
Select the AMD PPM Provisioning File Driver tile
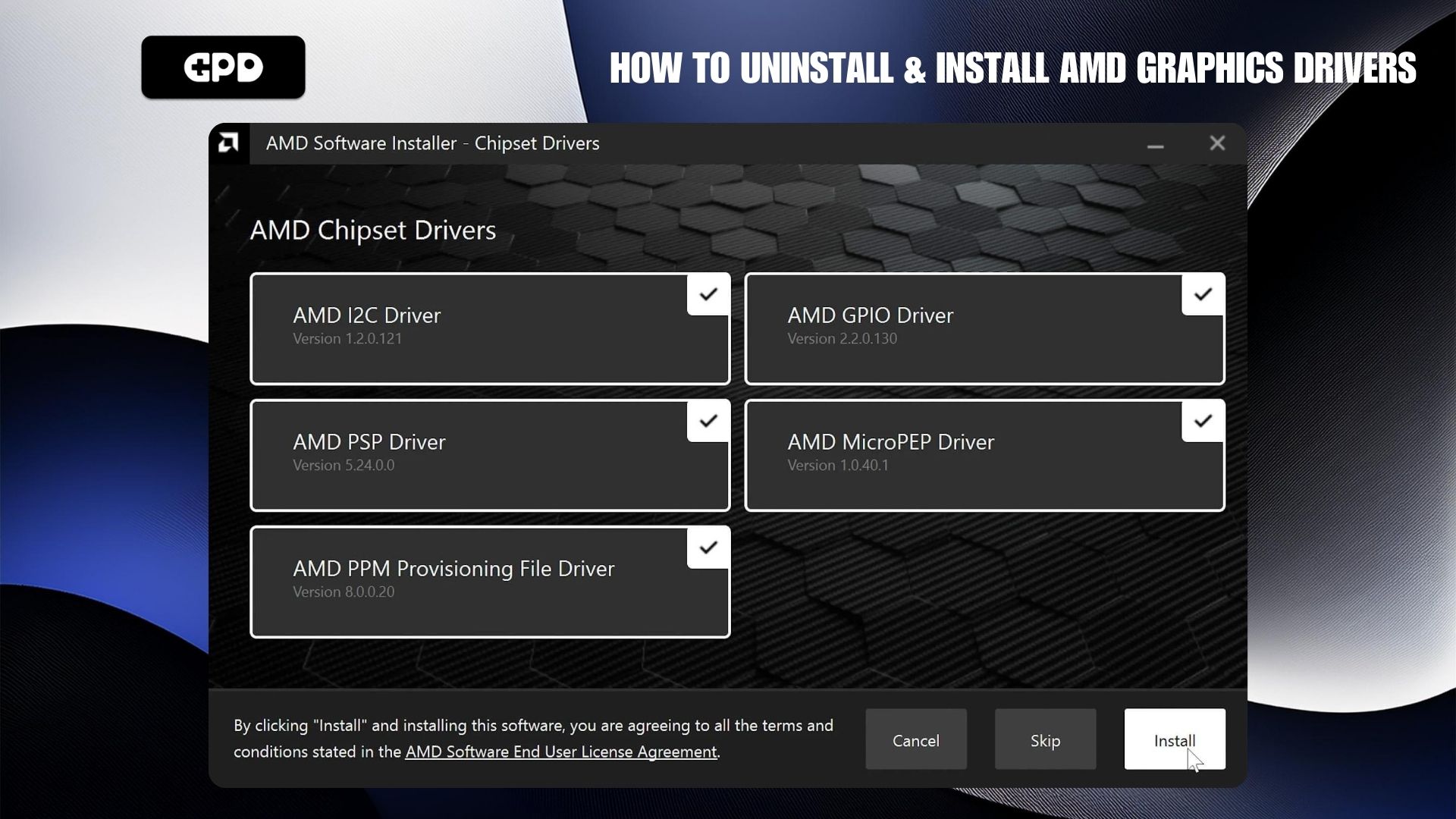pyautogui.click(x=470, y=585)
